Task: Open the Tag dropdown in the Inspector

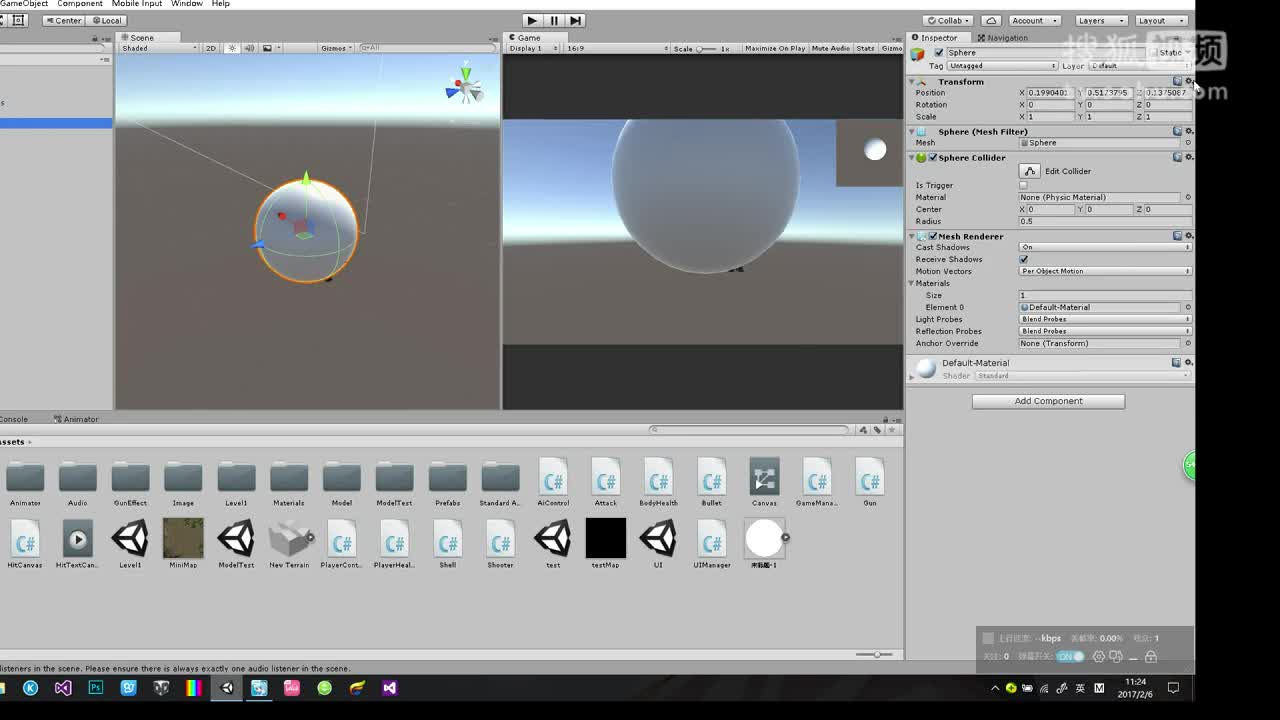Action: (1000, 65)
